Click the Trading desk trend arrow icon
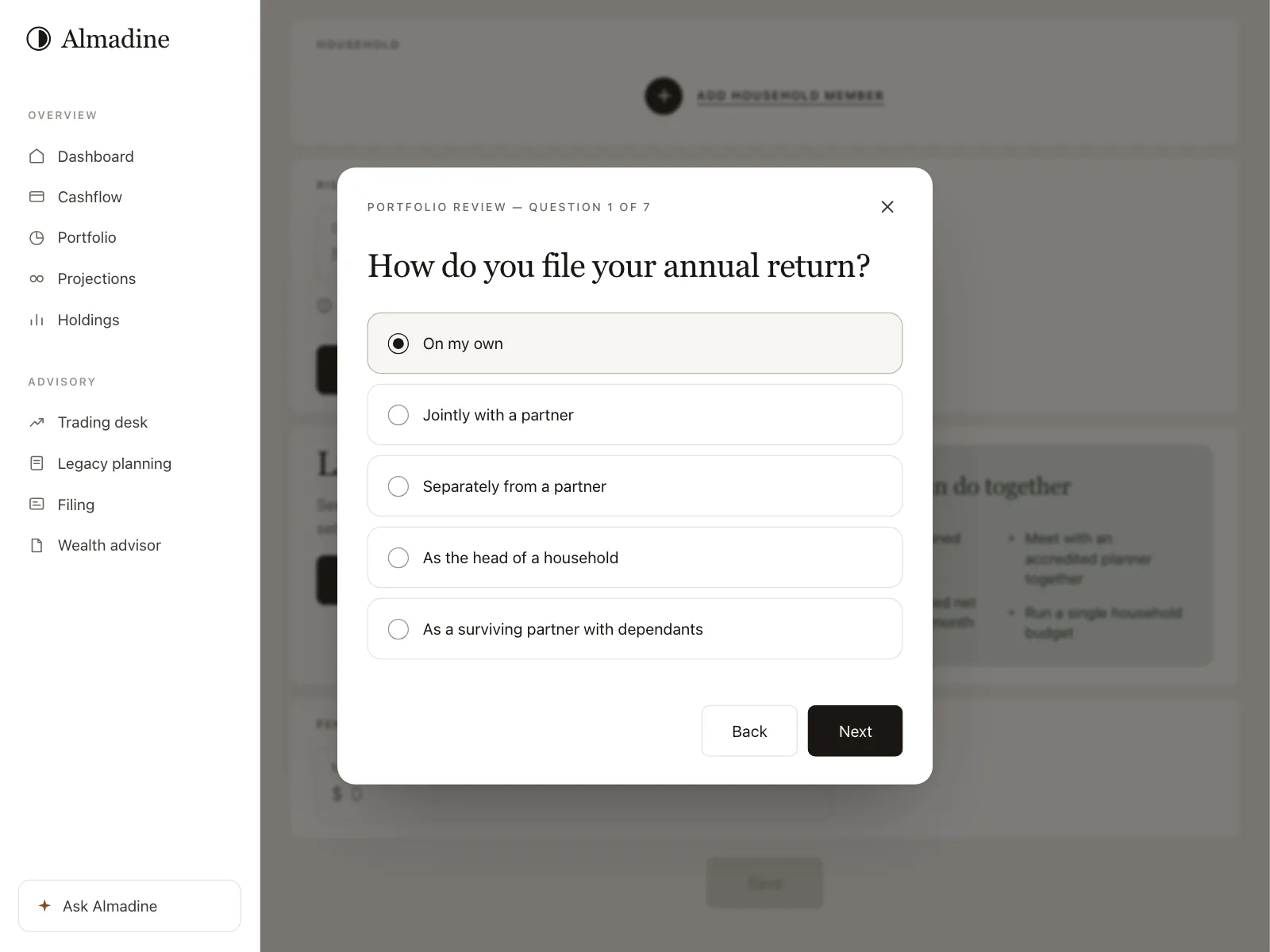Screen dimensions: 1270x952 pos(37,422)
